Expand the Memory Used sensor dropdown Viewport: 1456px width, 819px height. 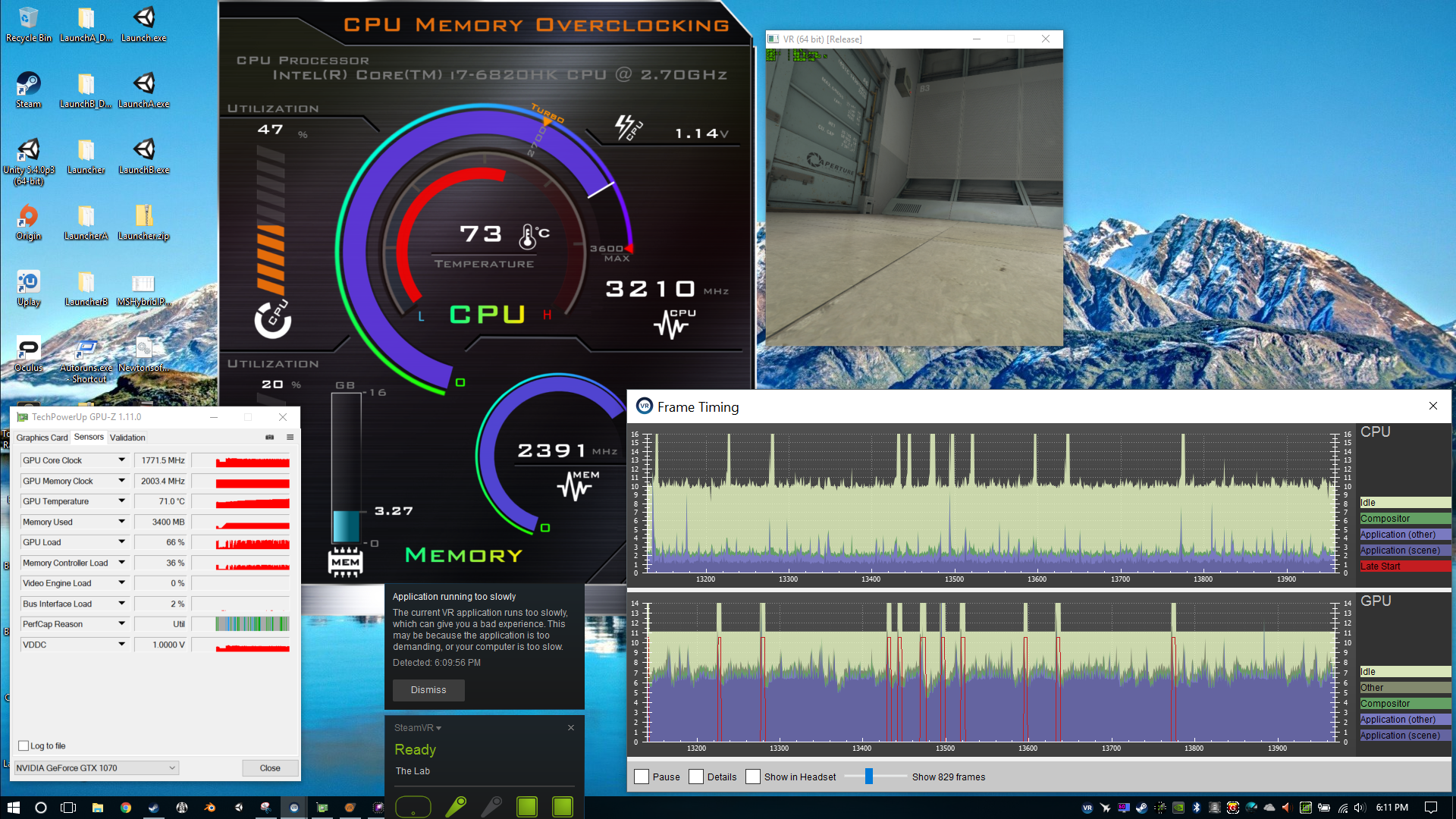(121, 522)
